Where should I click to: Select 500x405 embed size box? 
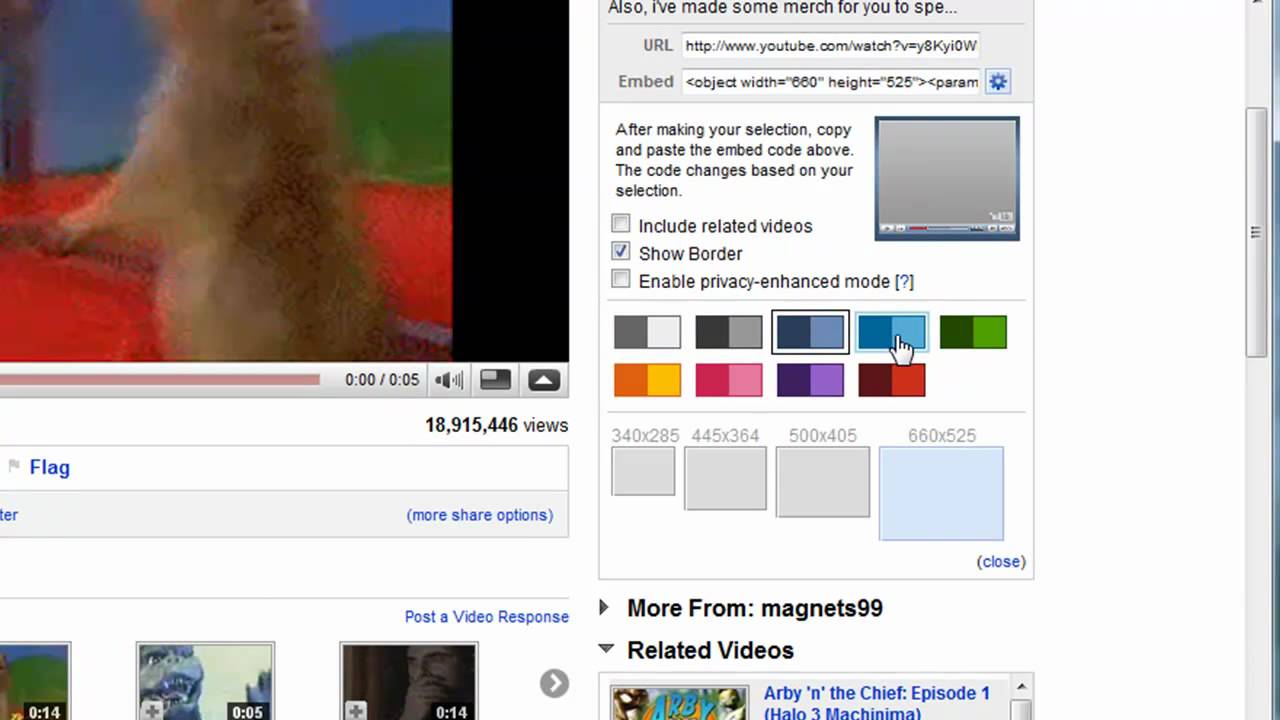[x=823, y=482]
